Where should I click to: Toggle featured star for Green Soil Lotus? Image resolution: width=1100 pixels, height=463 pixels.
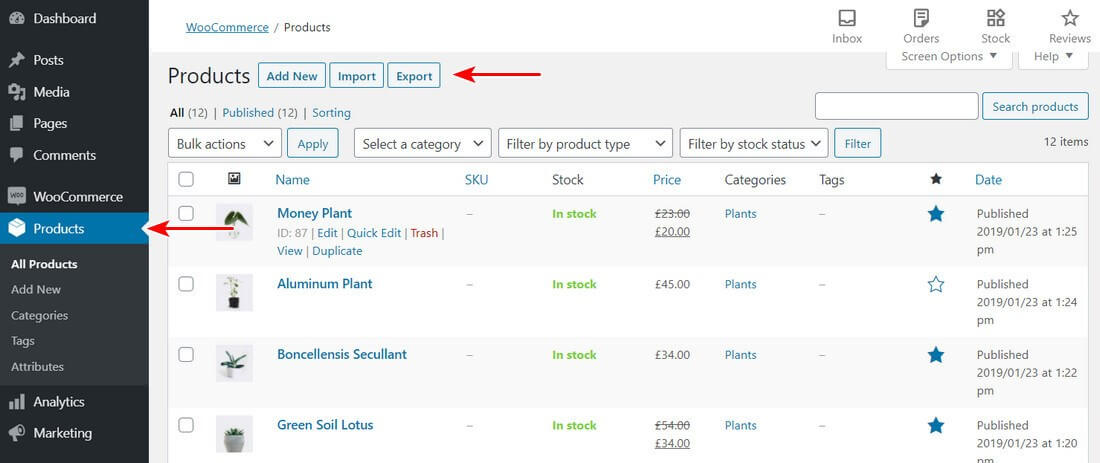(936, 425)
